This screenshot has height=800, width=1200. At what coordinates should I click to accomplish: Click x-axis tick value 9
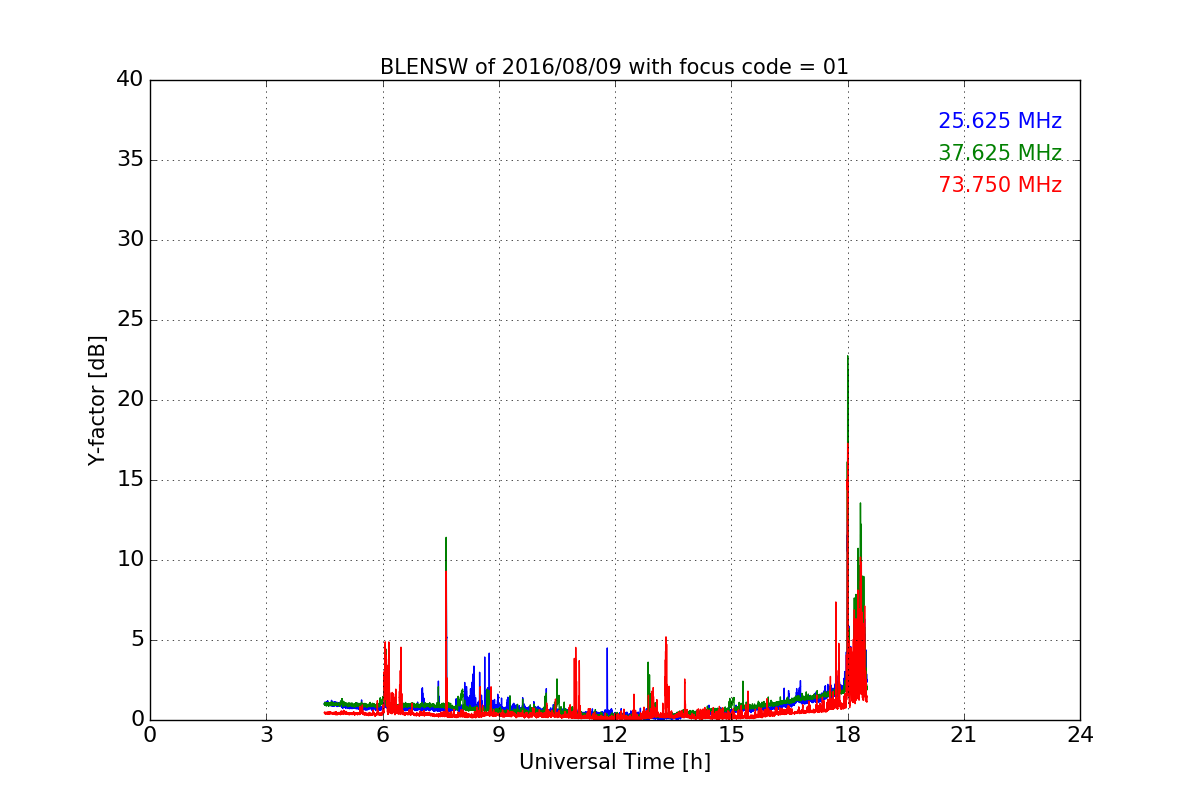pos(499,735)
